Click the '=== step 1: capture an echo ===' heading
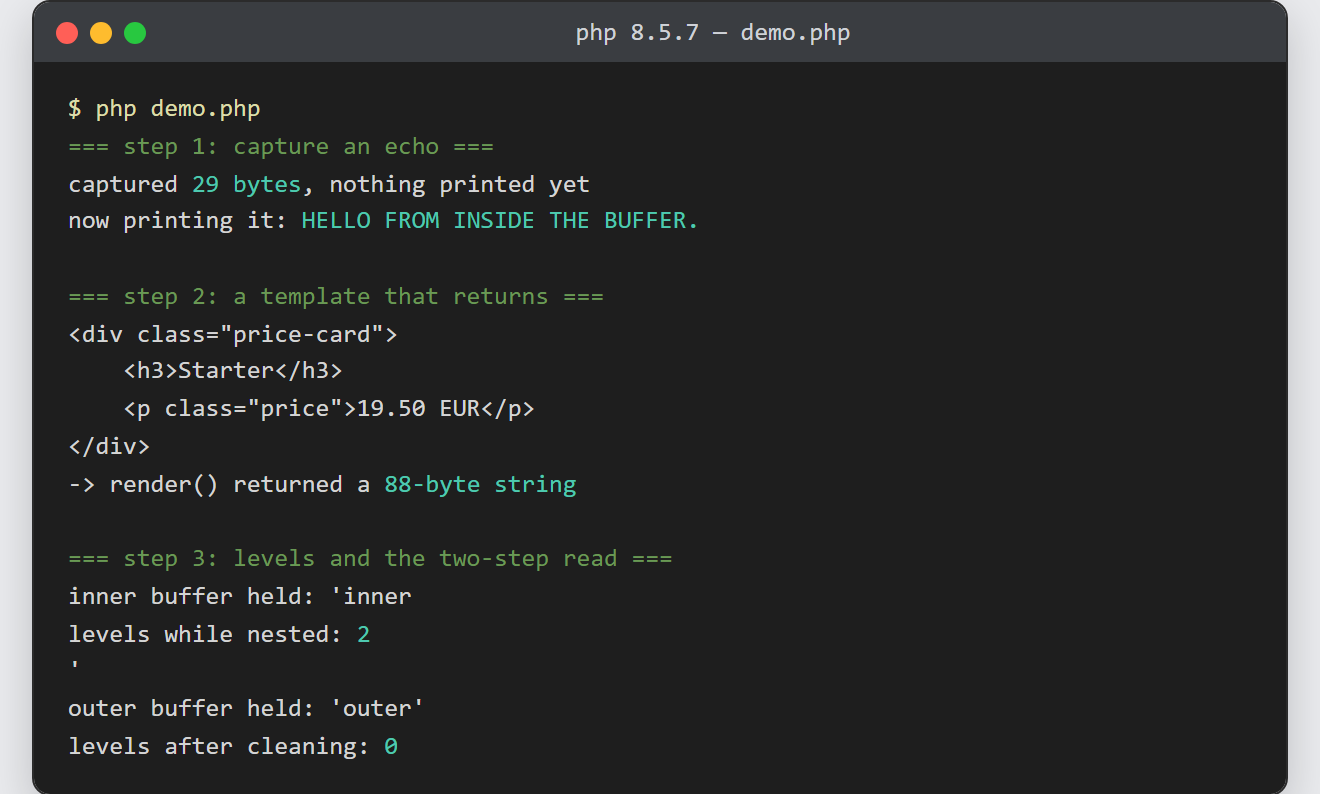 click(x=281, y=147)
